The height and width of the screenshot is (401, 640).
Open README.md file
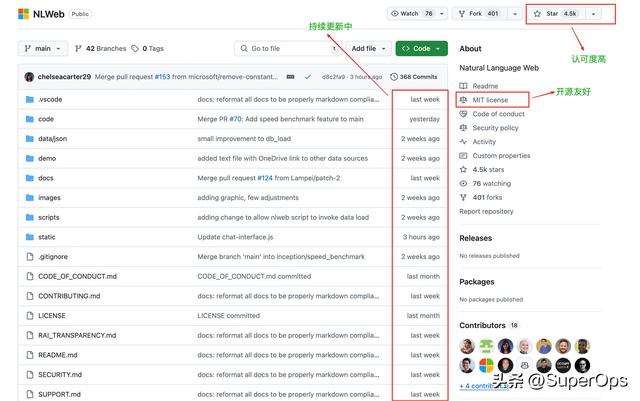pyautogui.click(x=58, y=355)
